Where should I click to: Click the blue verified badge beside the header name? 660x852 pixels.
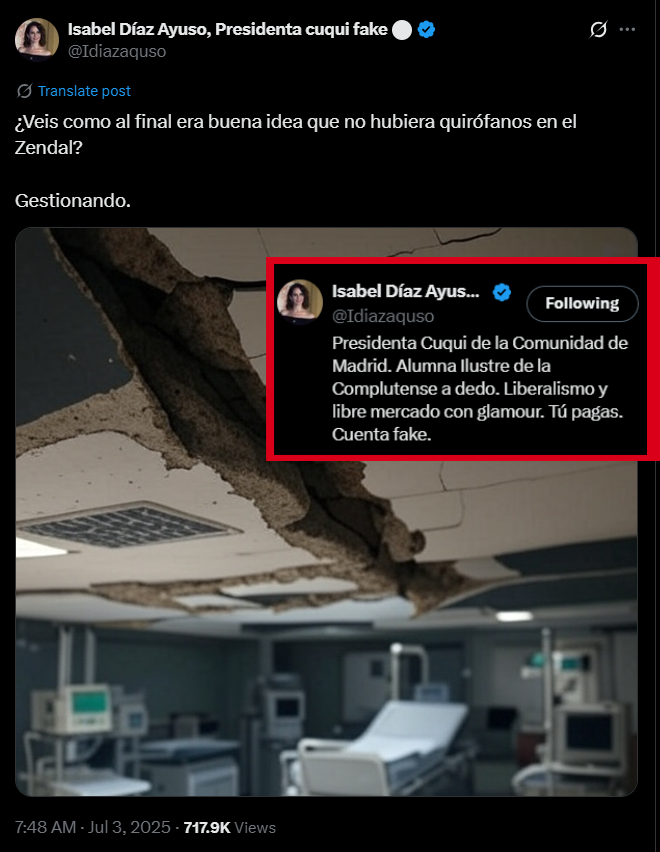click(426, 29)
